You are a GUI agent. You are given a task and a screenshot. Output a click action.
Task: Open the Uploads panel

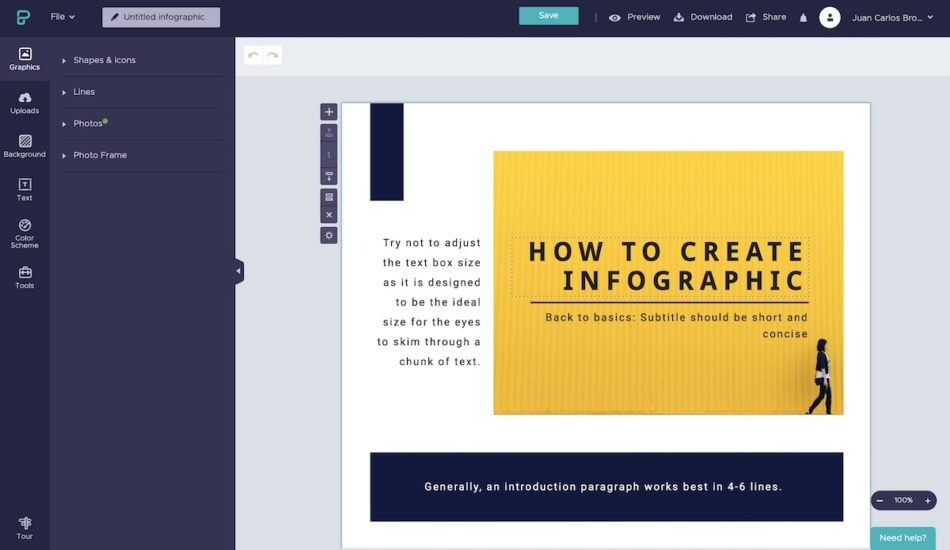click(x=24, y=102)
